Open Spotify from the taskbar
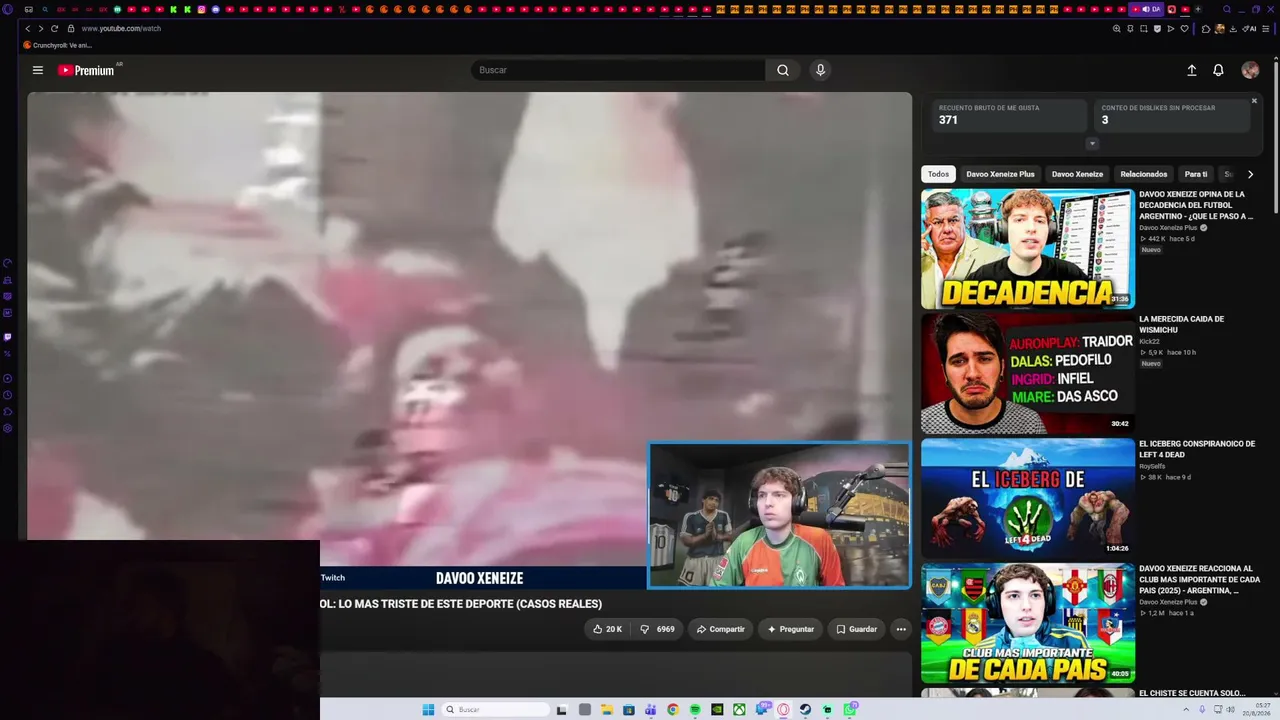Viewport: 1280px width, 720px height. click(x=695, y=710)
